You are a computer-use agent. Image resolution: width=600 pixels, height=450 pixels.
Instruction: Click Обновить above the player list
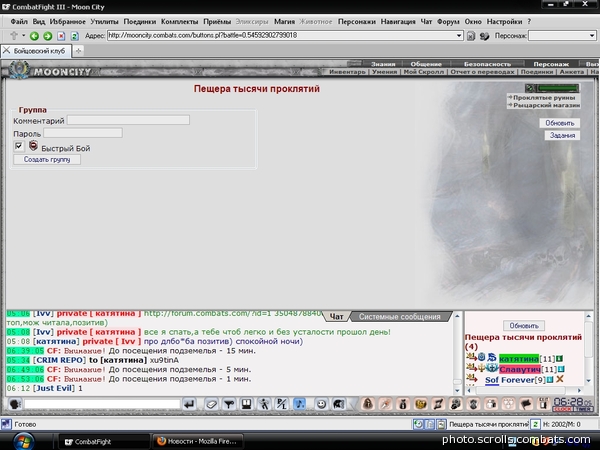coord(524,326)
